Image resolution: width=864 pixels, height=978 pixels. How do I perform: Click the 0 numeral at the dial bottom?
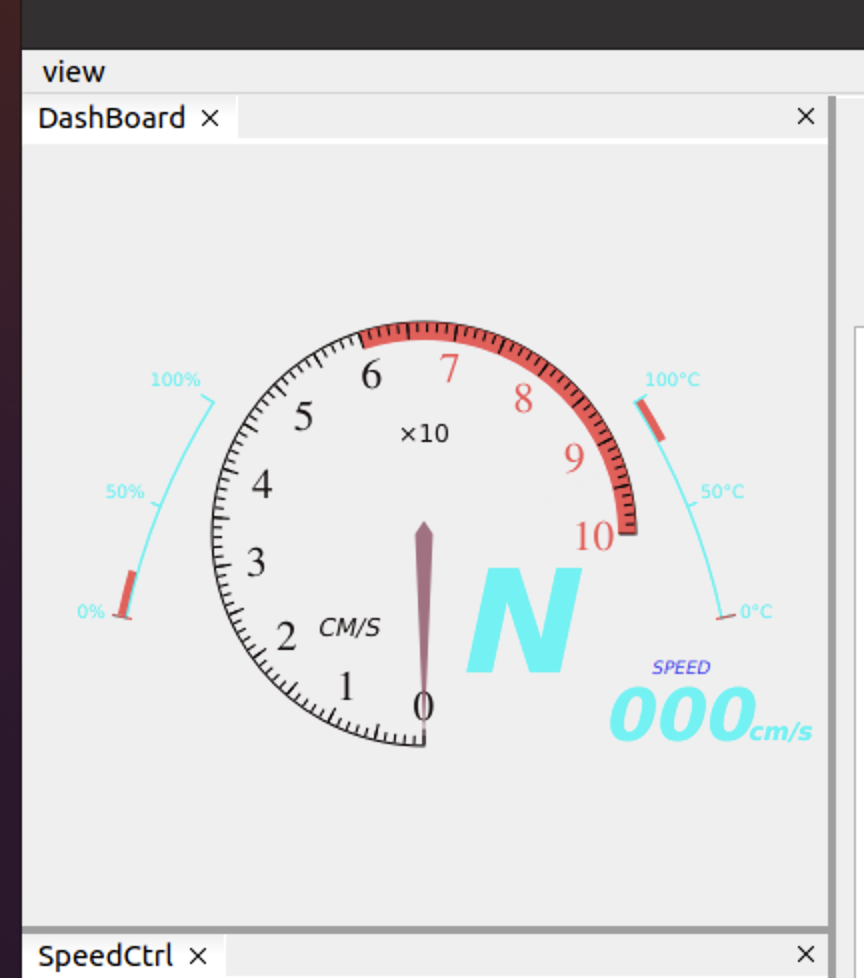tap(423, 705)
